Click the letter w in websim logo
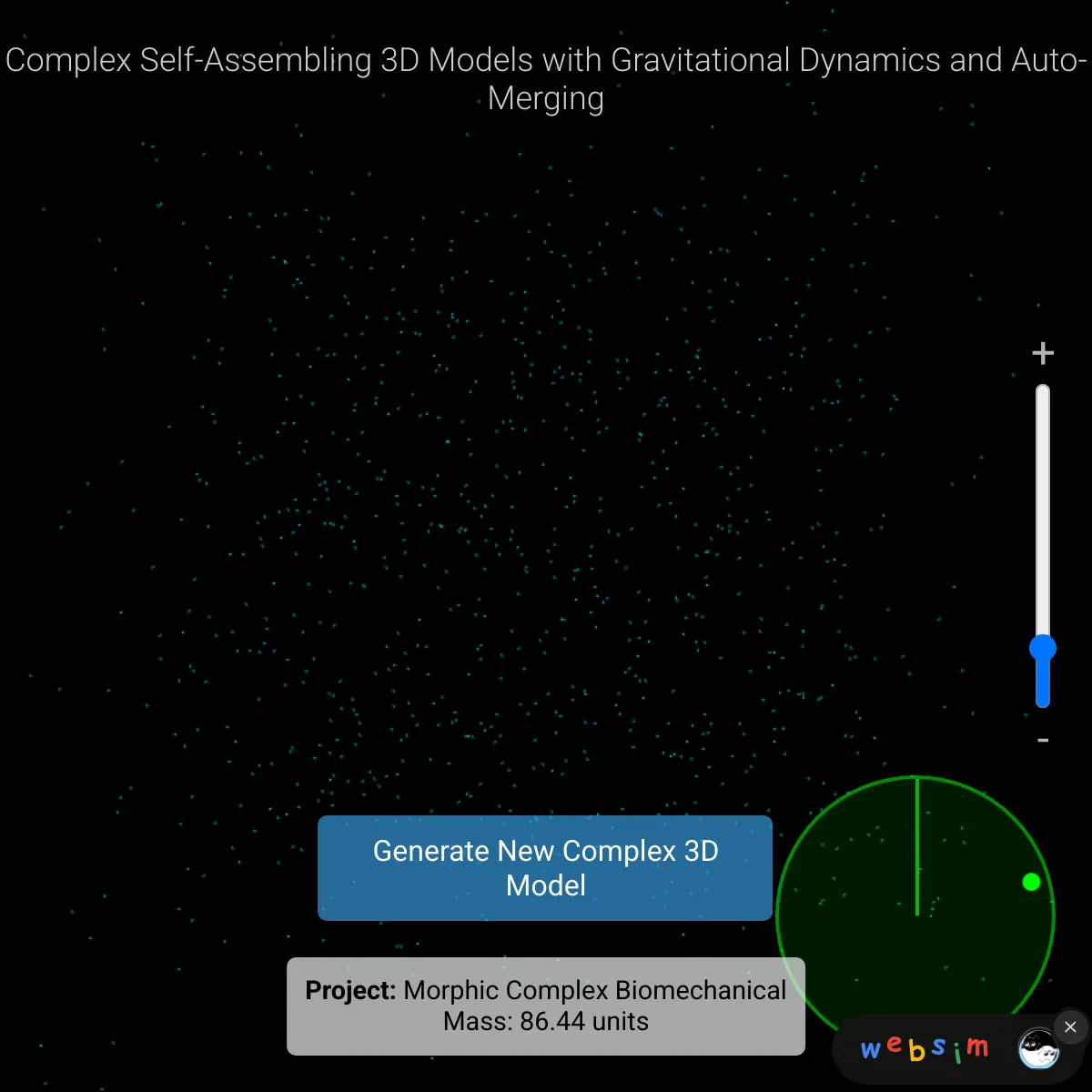This screenshot has height=1092, width=1092. coord(871,1050)
